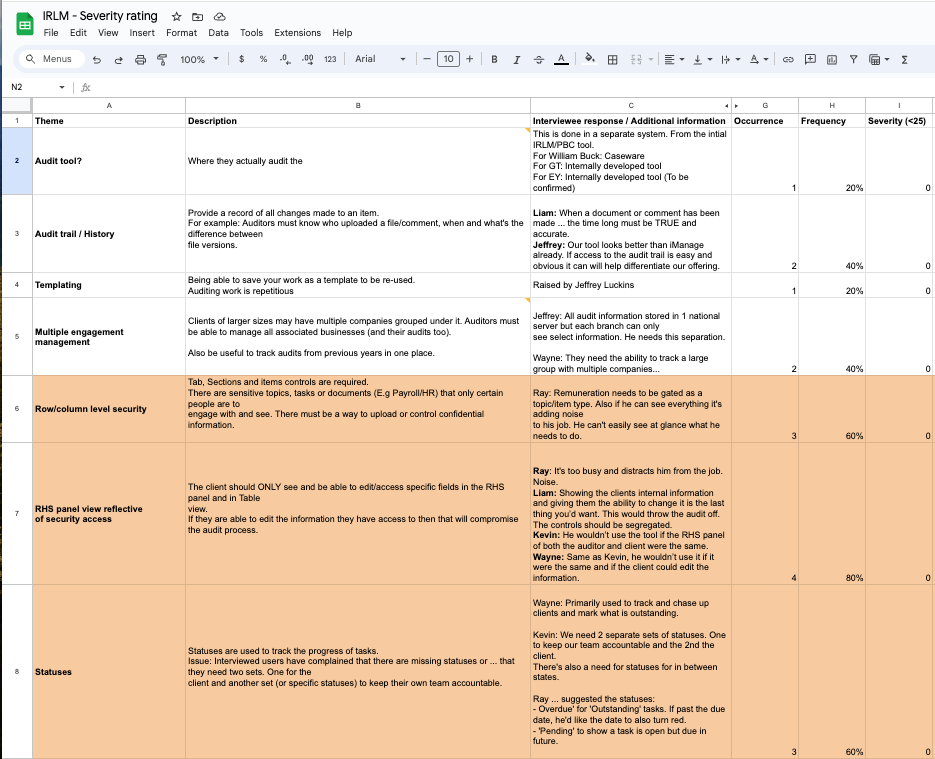Click the merge cells icon
The image size is (935, 759).
636,59
